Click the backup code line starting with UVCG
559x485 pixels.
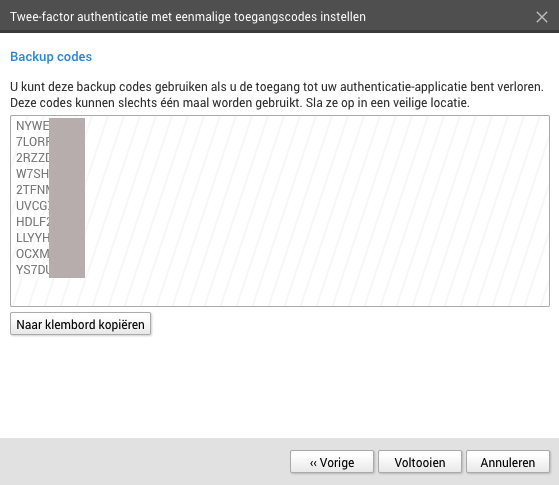tap(33, 206)
